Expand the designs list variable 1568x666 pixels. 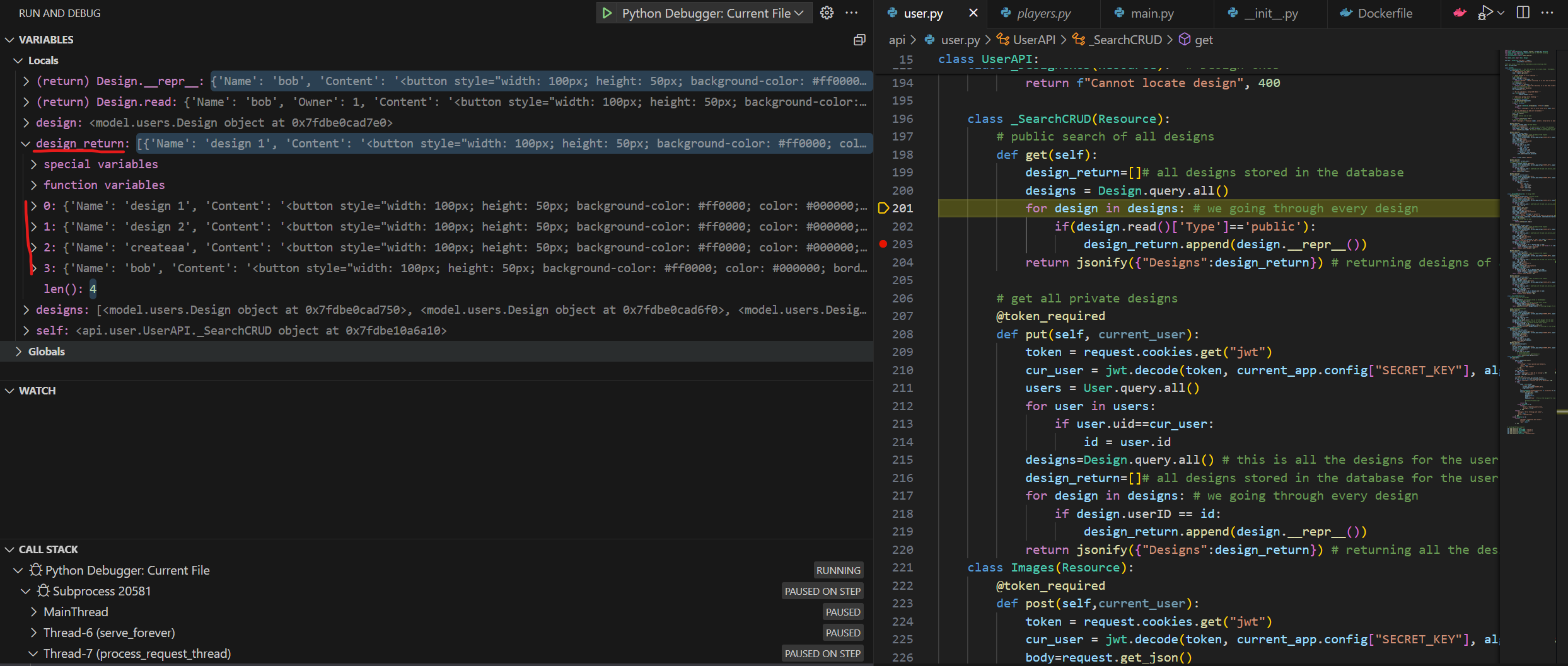26,310
